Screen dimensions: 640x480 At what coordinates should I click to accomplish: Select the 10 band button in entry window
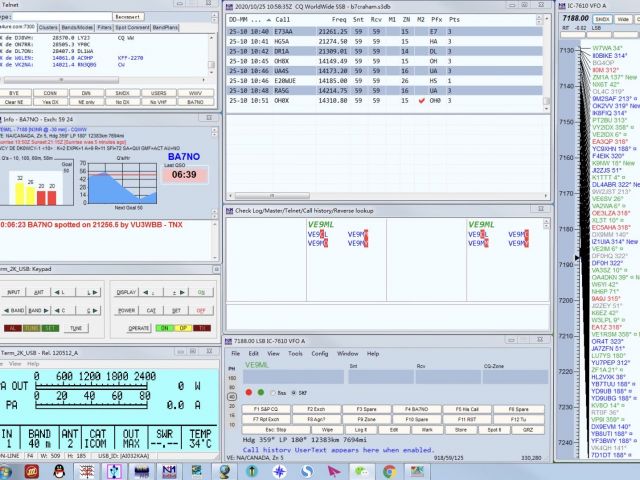point(232,425)
